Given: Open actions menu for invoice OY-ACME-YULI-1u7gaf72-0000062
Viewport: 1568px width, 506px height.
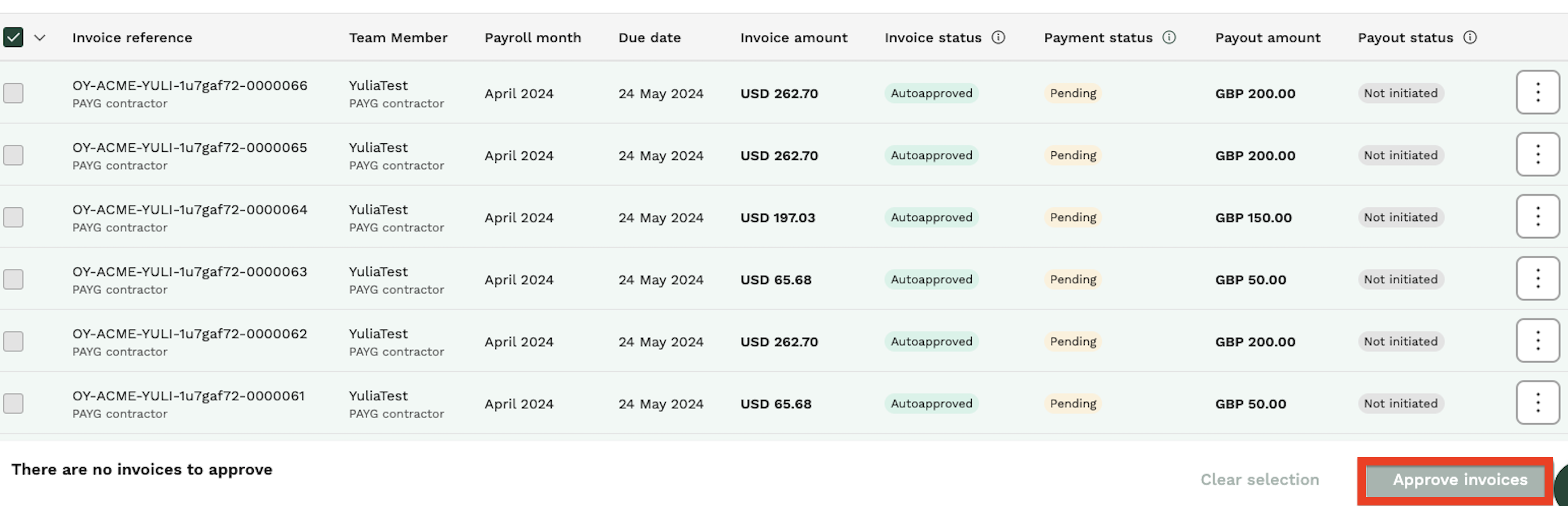Looking at the screenshot, I should point(1538,341).
